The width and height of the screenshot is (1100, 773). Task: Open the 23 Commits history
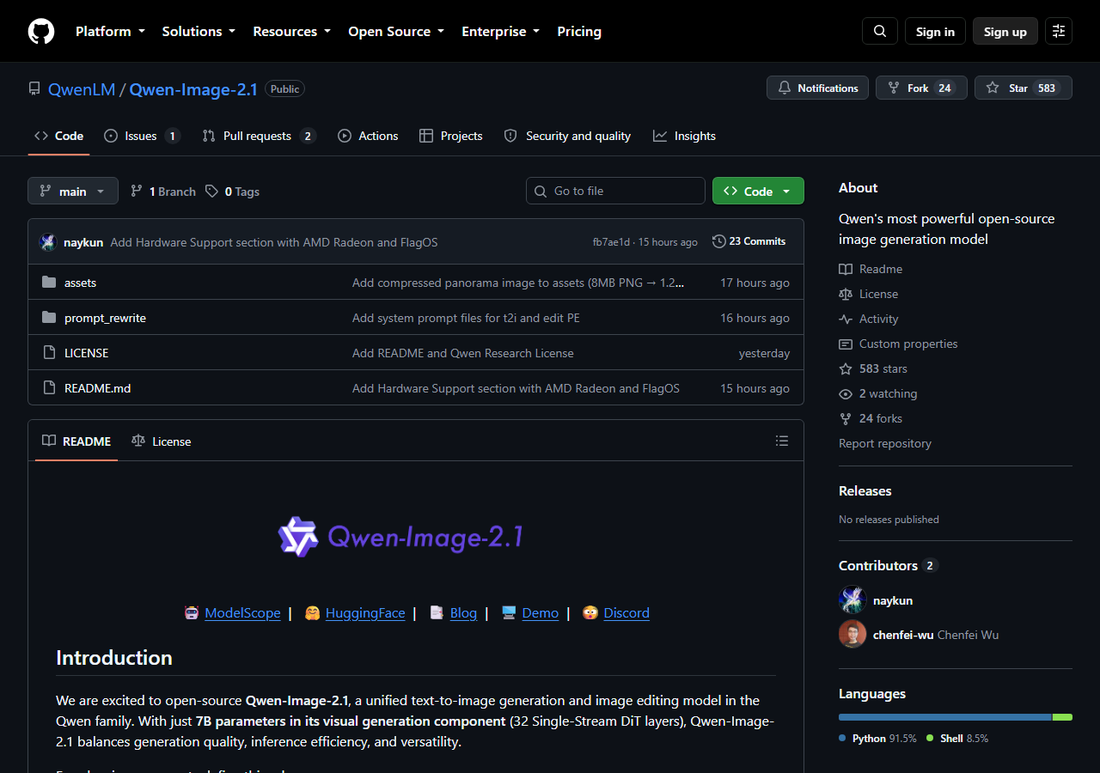pyautogui.click(x=749, y=241)
